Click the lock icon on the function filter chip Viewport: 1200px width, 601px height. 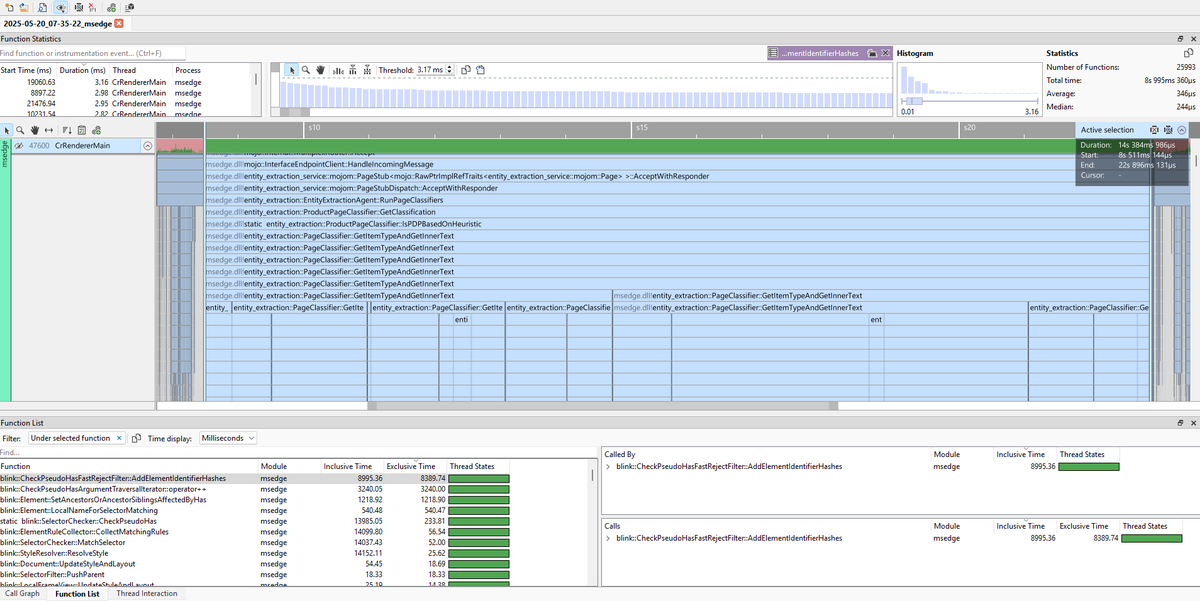pyautogui.click(x=871, y=53)
